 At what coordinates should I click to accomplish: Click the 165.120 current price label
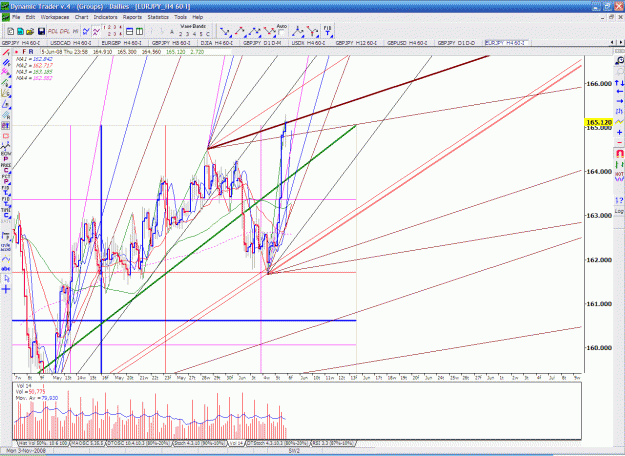click(599, 122)
